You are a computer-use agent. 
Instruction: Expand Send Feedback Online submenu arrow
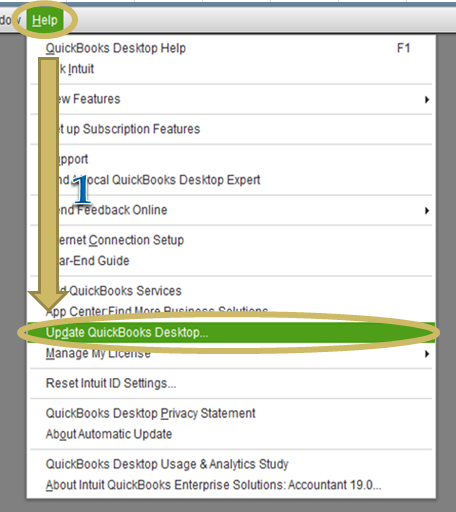click(x=427, y=210)
